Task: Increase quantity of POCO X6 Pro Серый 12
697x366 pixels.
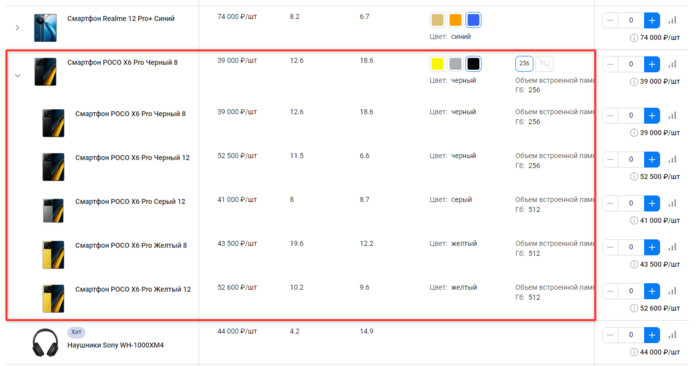Action: click(x=652, y=203)
